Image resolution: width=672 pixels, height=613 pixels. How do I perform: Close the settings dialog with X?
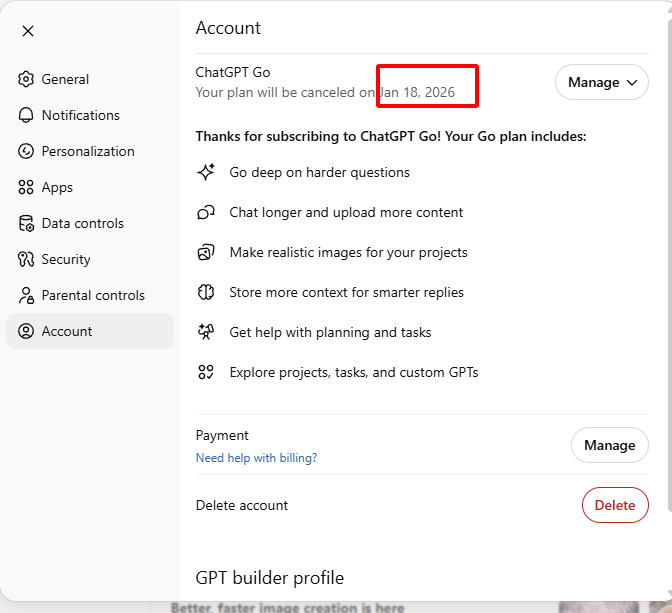pyautogui.click(x=28, y=31)
